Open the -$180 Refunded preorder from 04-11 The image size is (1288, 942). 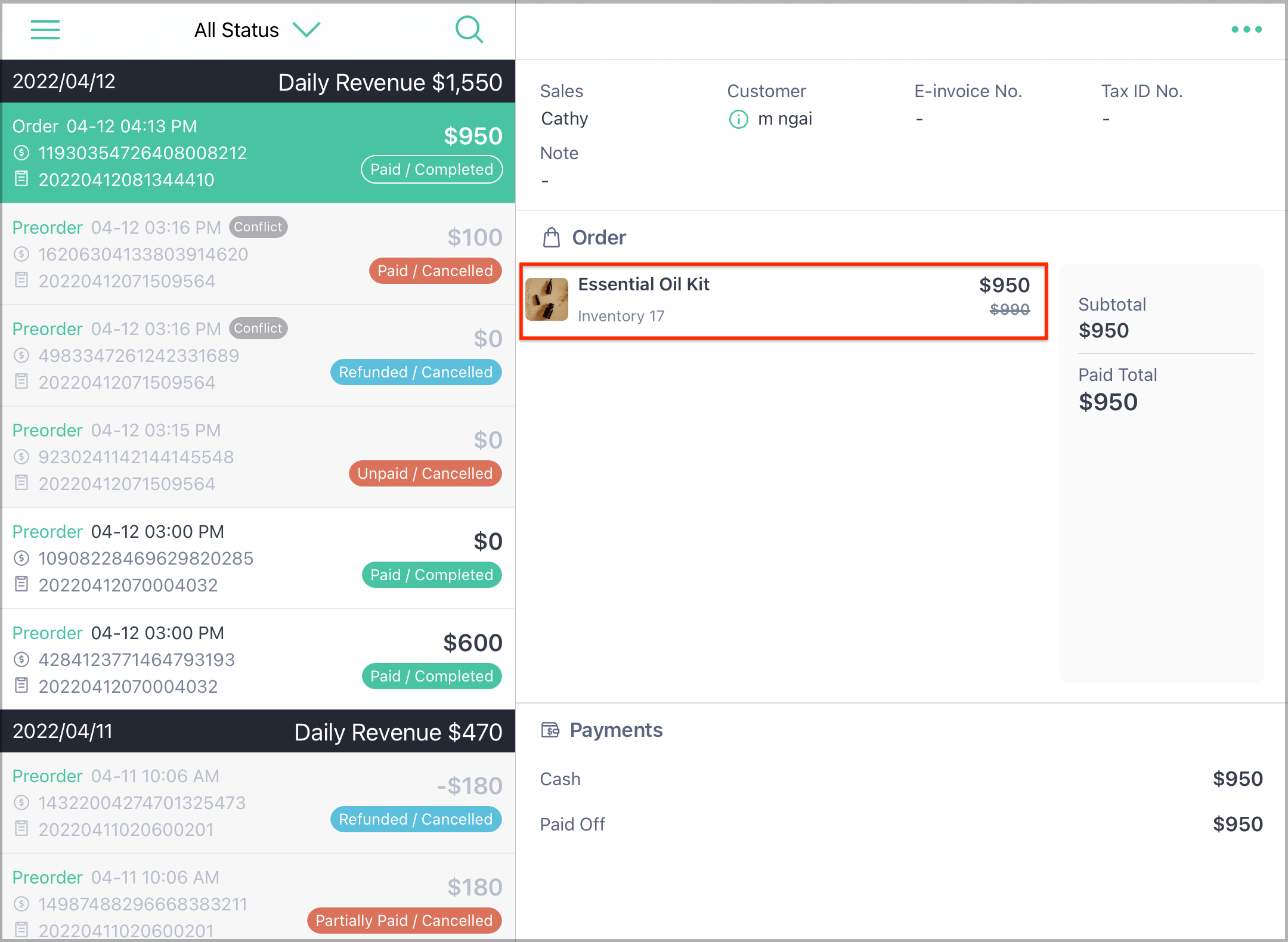(258, 802)
